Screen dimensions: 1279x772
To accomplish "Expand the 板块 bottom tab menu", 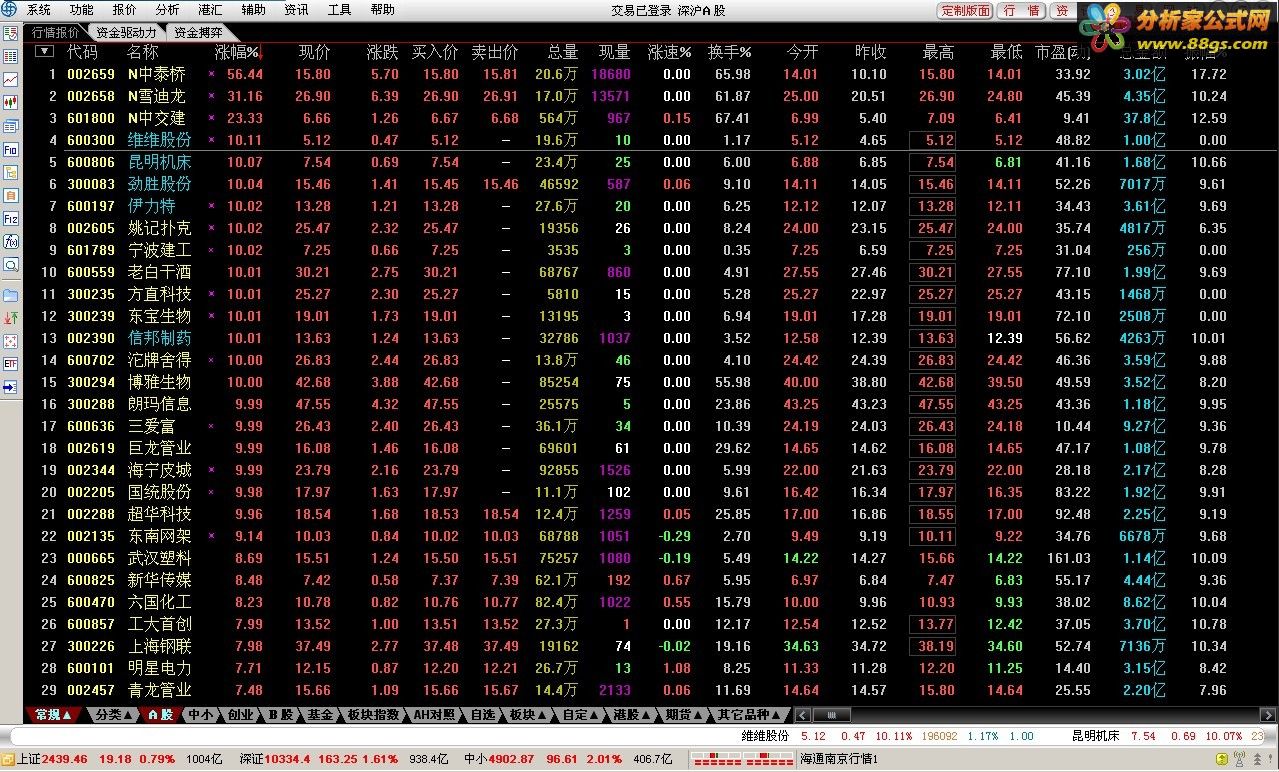I will pos(528,715).
